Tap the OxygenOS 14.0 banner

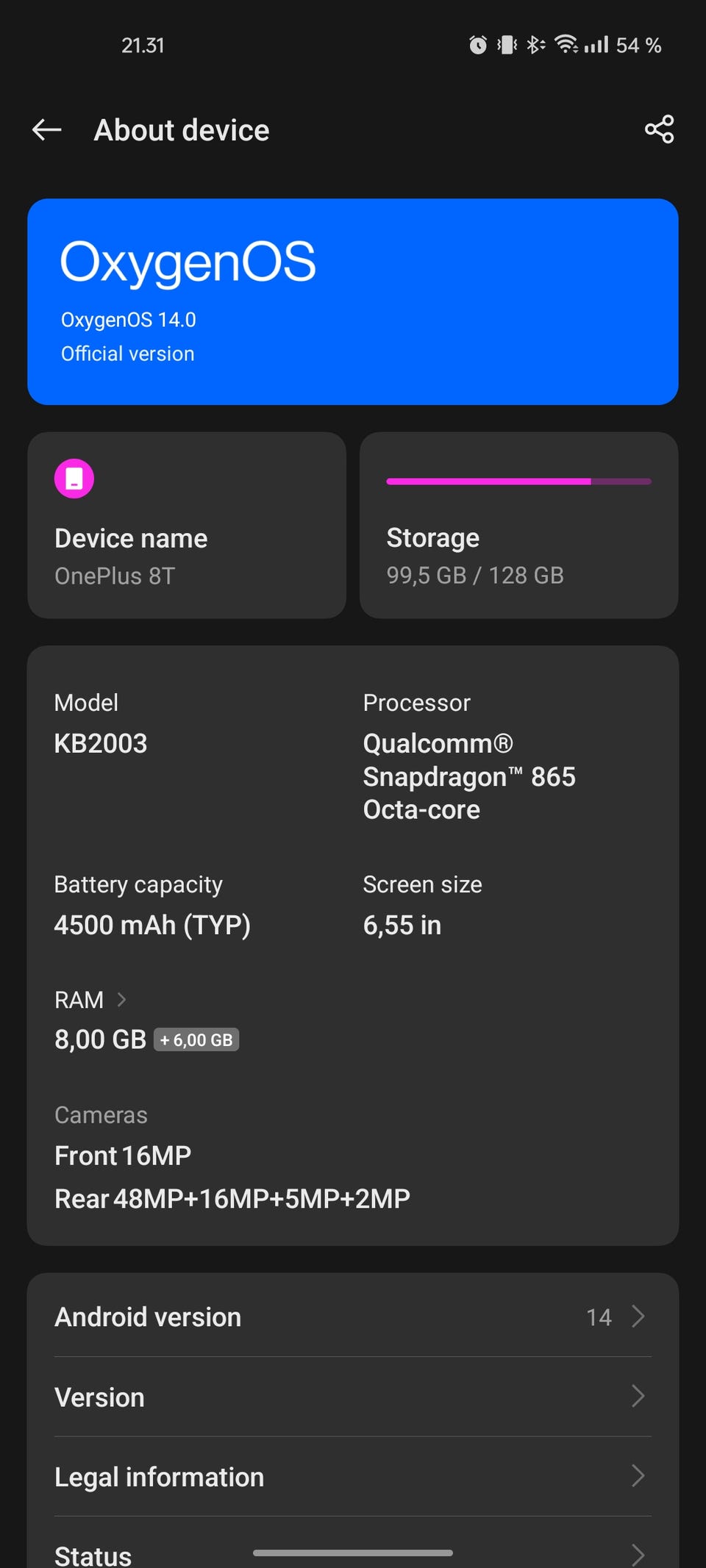tap(353, 301)
